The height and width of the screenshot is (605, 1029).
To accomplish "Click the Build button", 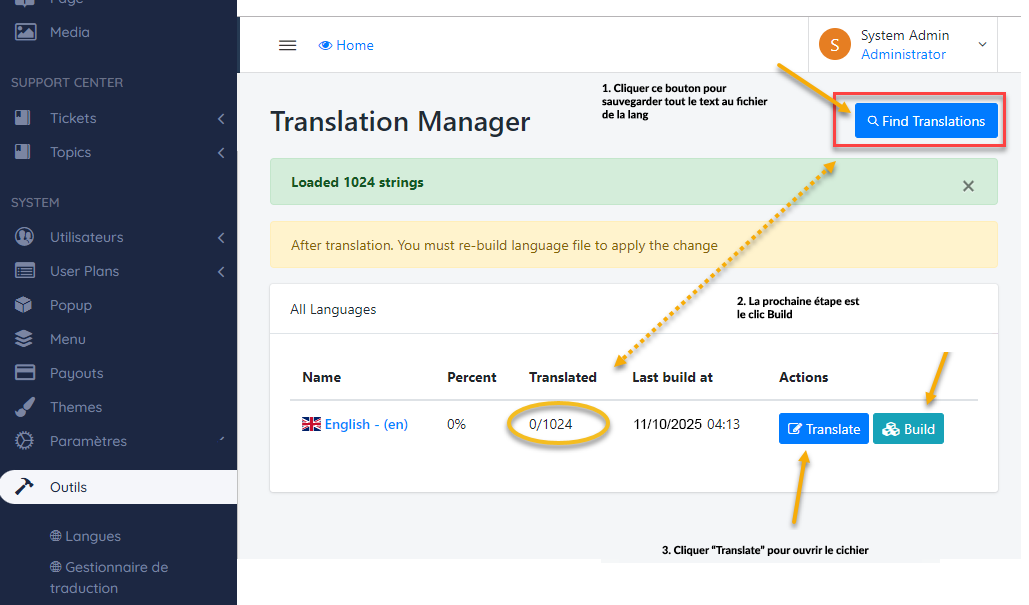I will (908, 429).
